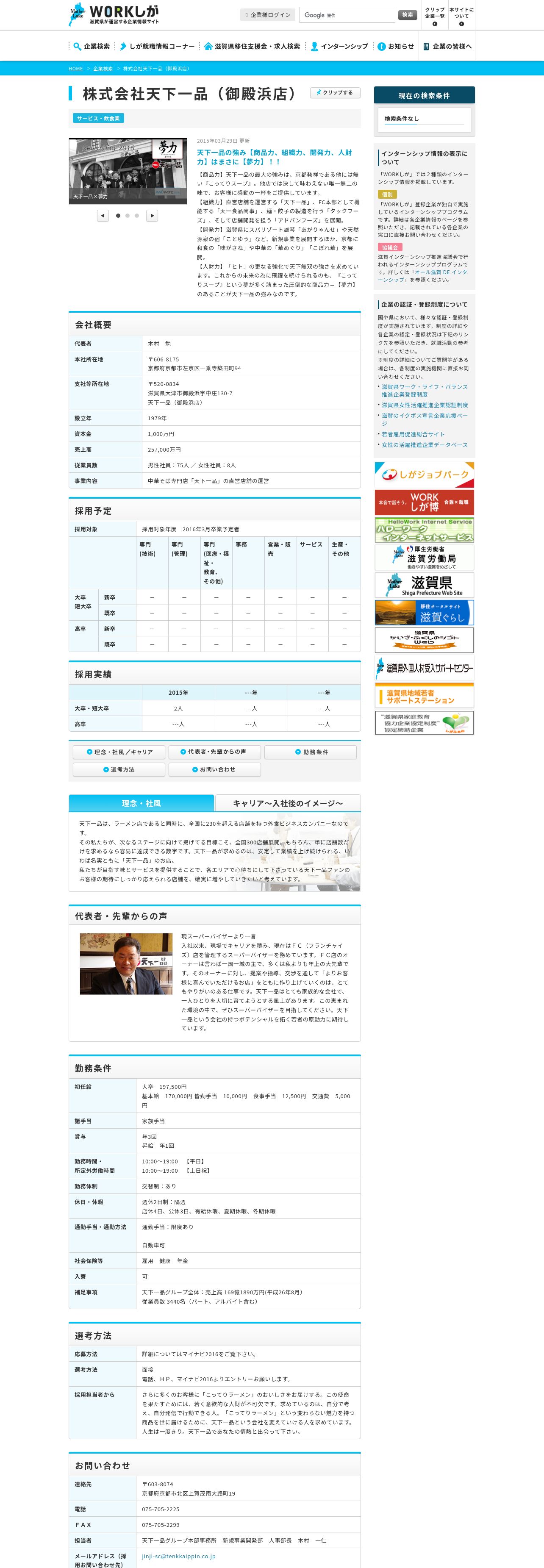Click かいご・ふくしのシゴト Web banner
Viewport: 544px width, 1568px height.
tap(424, 640)
